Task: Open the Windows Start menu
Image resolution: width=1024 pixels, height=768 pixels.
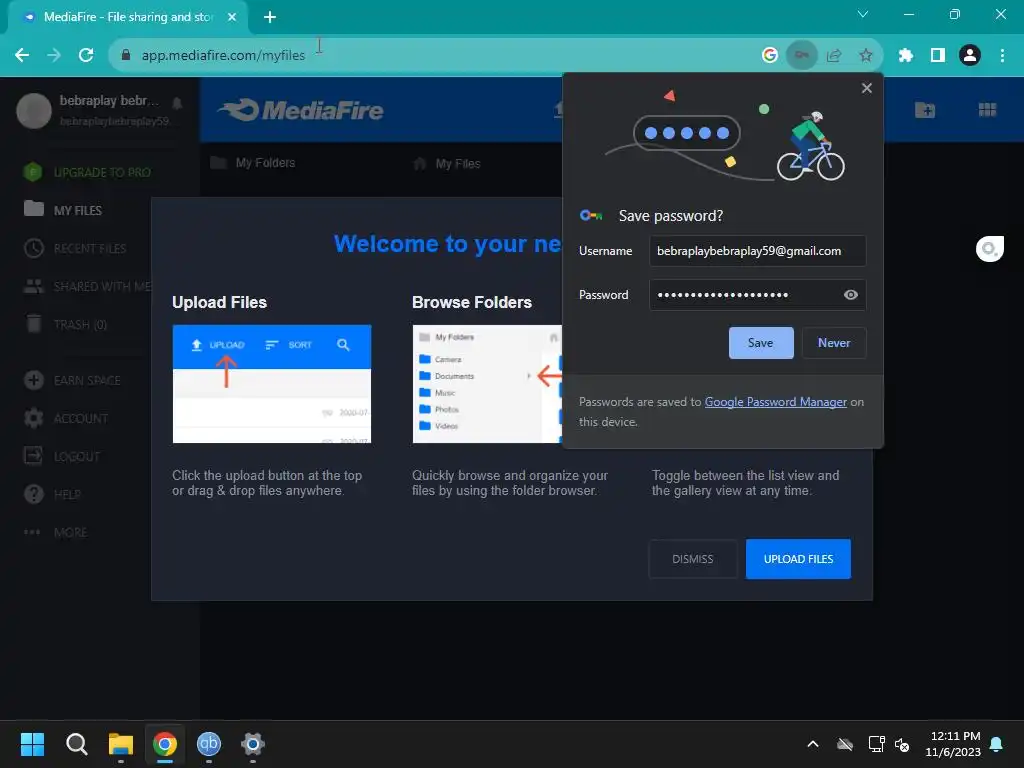Action: pos(32,744)
